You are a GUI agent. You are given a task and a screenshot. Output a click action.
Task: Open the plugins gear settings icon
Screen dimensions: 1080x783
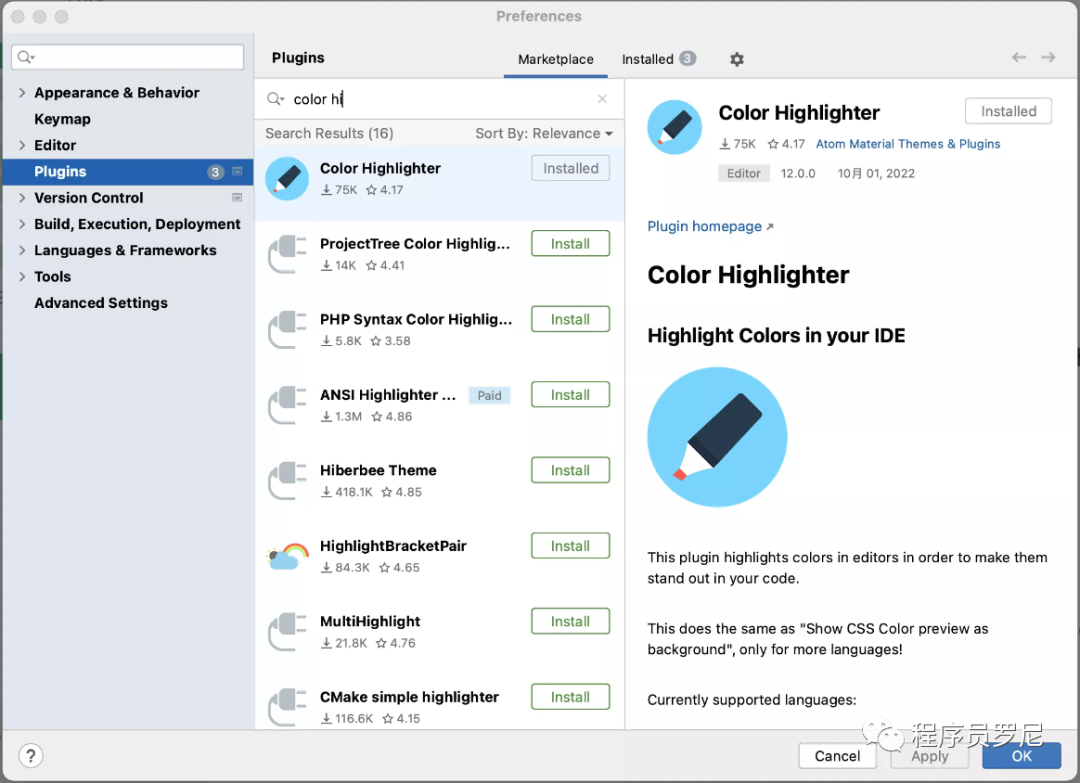[736, 59]
